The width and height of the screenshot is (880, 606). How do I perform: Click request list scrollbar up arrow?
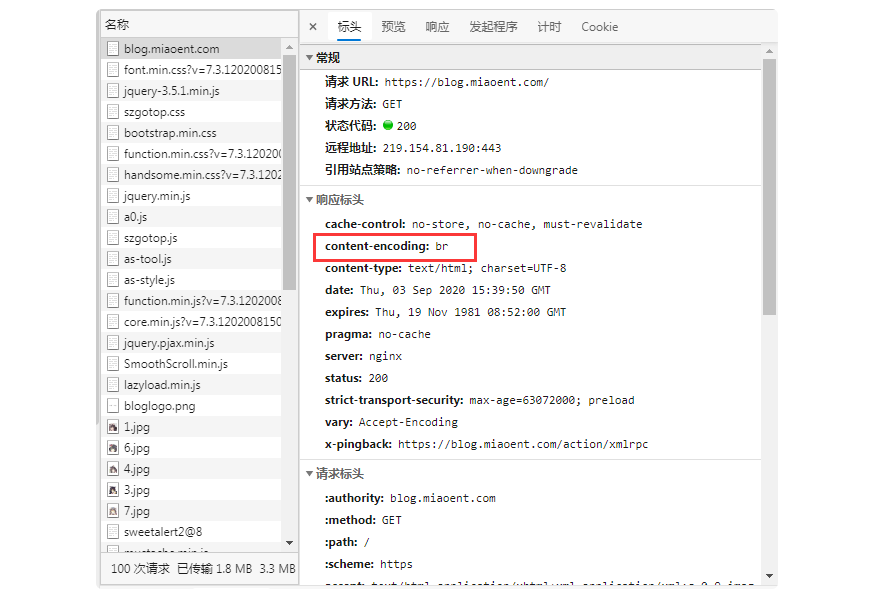click(289, 47)
